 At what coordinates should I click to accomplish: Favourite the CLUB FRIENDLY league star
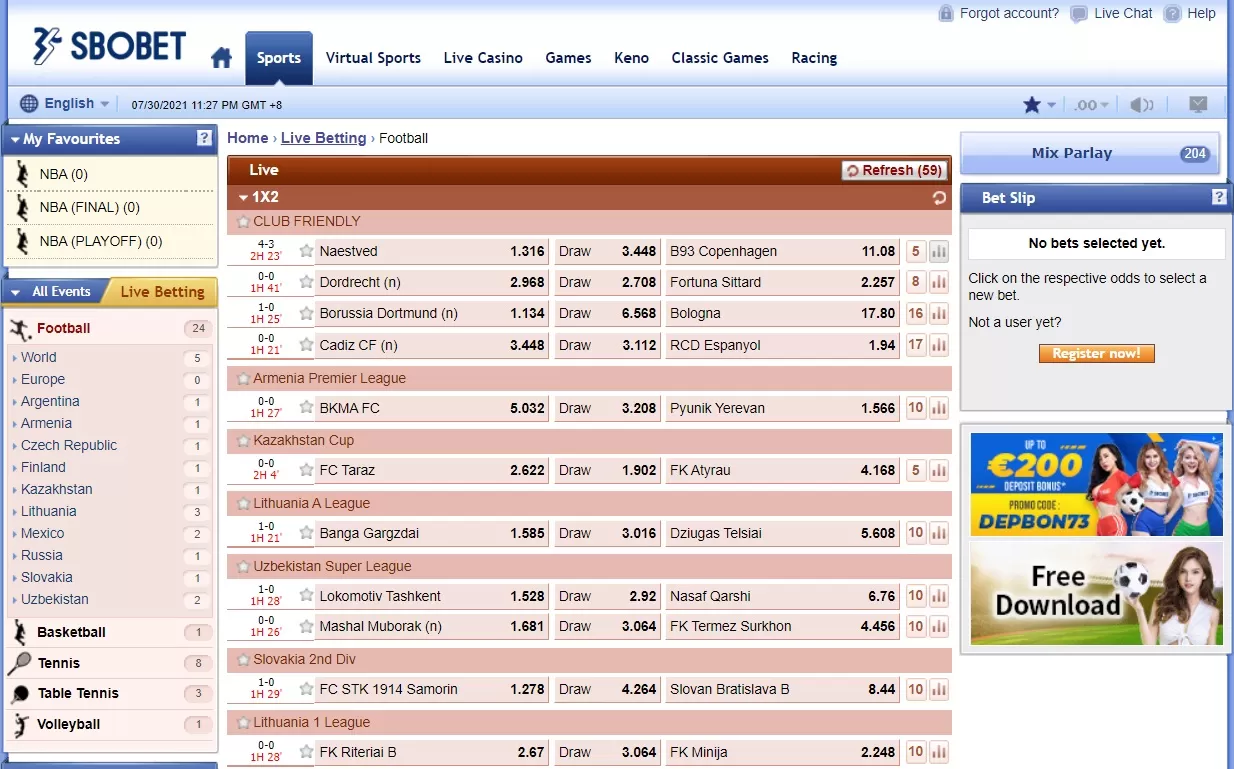pyautogui.click(x=242, y=222)
